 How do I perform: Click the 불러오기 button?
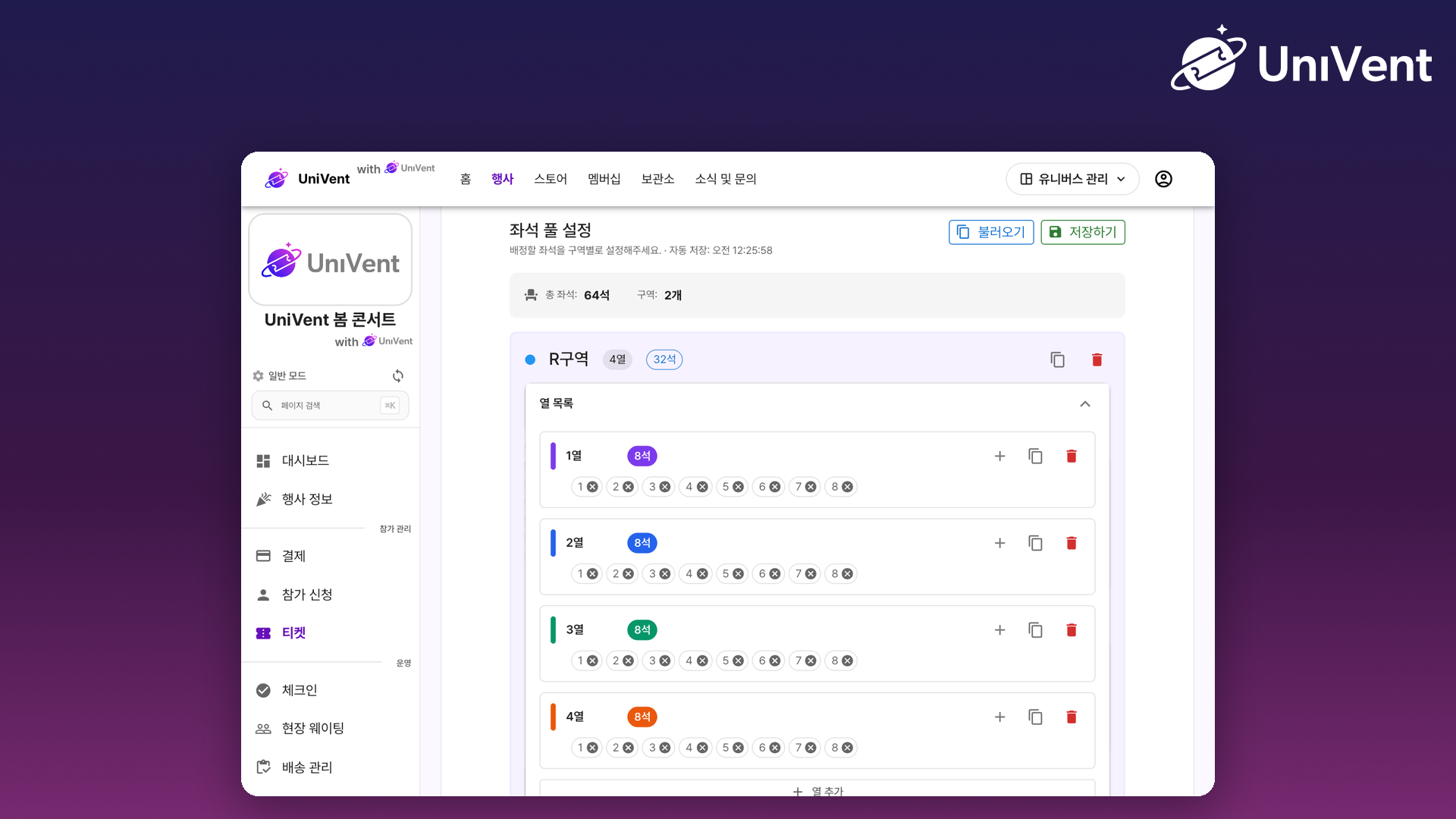991,232
